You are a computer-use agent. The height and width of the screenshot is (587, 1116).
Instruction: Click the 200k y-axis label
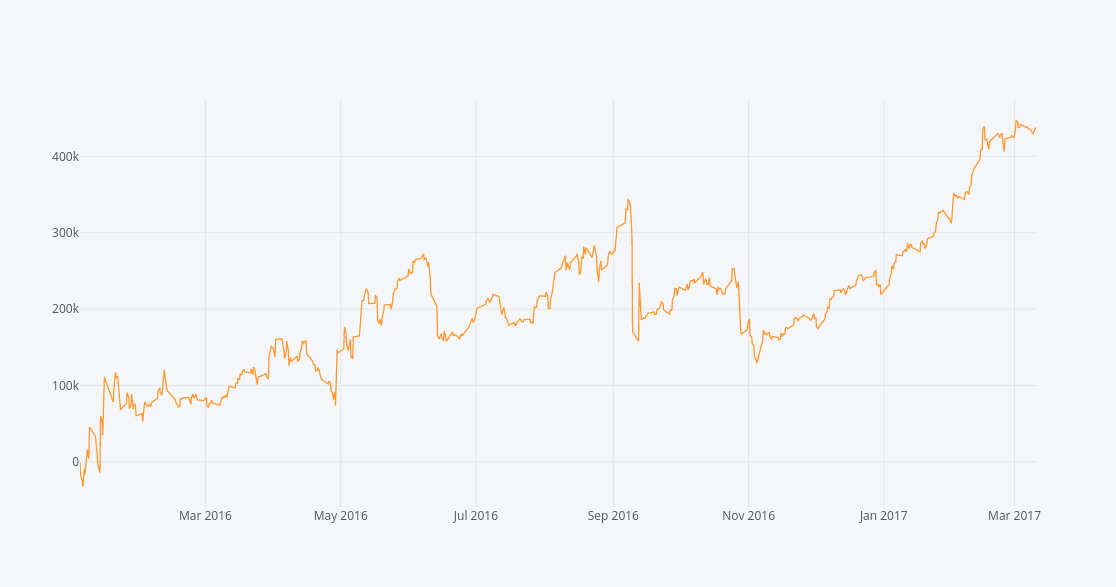66,309
